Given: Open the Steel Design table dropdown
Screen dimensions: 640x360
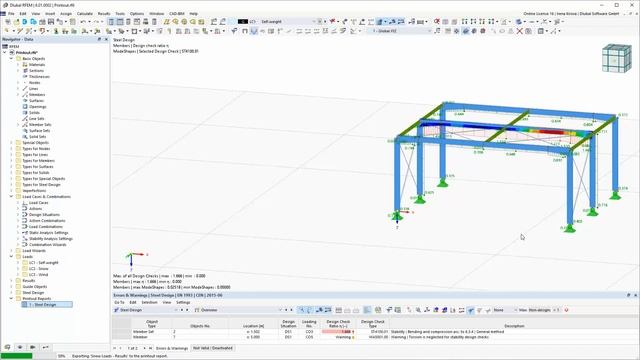Looking at the screenshot, I should (176, 310).
